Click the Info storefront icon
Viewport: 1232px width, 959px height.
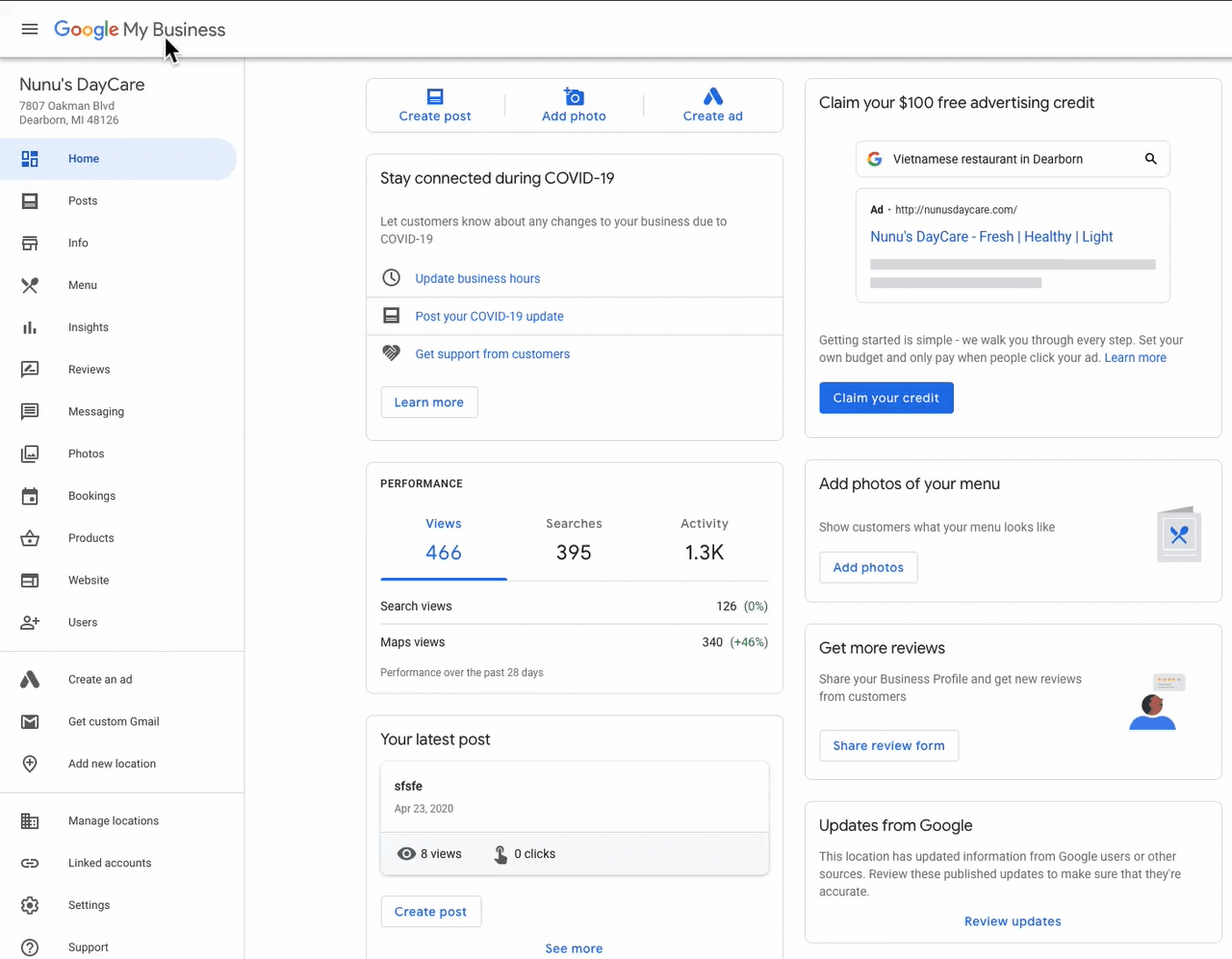pos(30,244)
